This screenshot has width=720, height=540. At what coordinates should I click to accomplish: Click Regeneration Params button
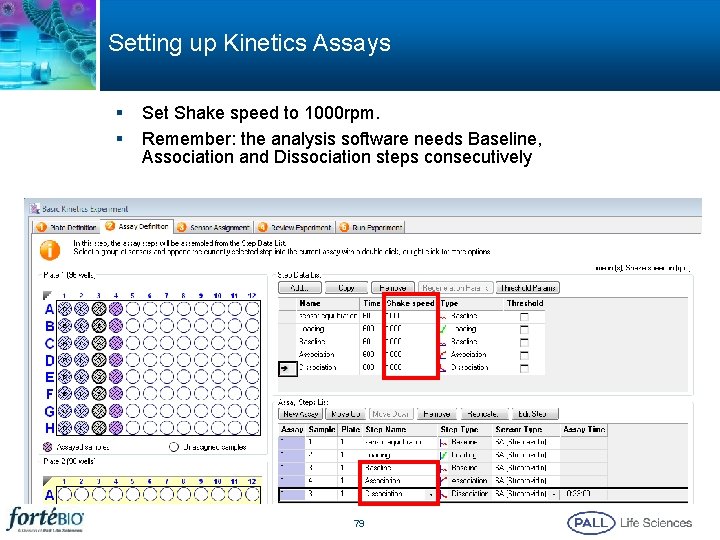click(456, 288)
